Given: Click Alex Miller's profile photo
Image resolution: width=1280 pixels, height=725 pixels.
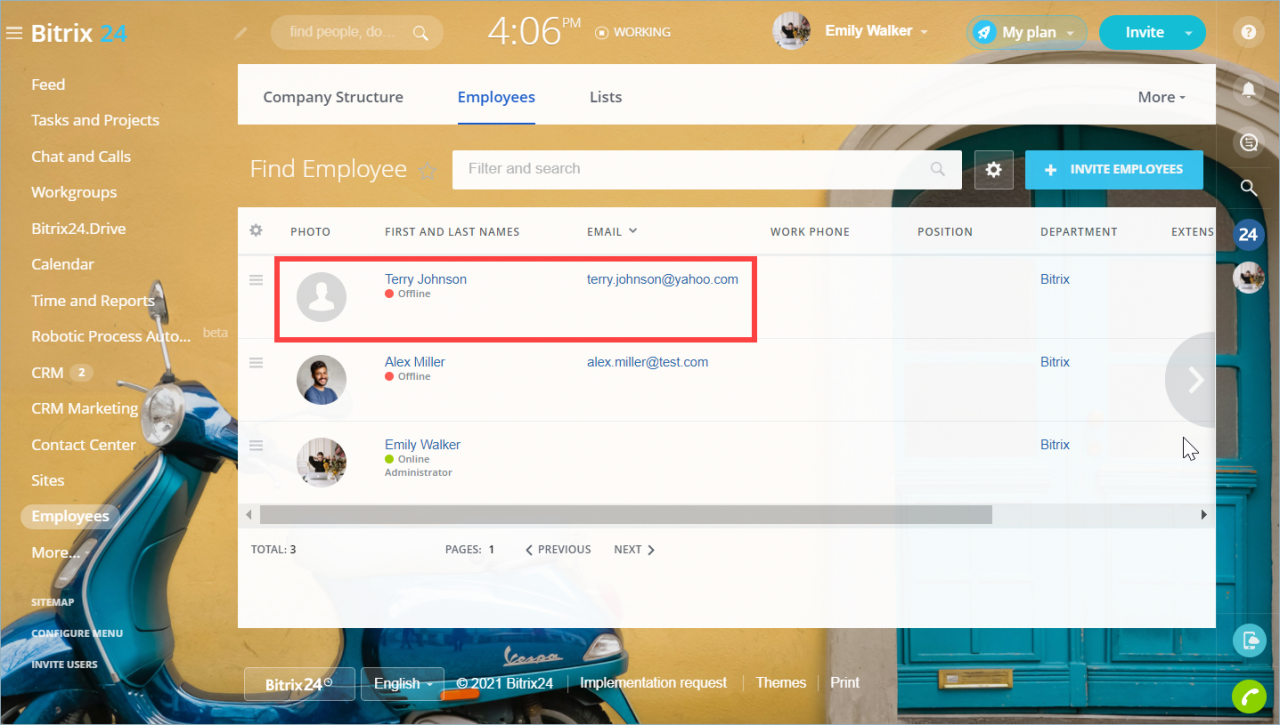Looking at the screenshot, I should [x=322, y=380].
